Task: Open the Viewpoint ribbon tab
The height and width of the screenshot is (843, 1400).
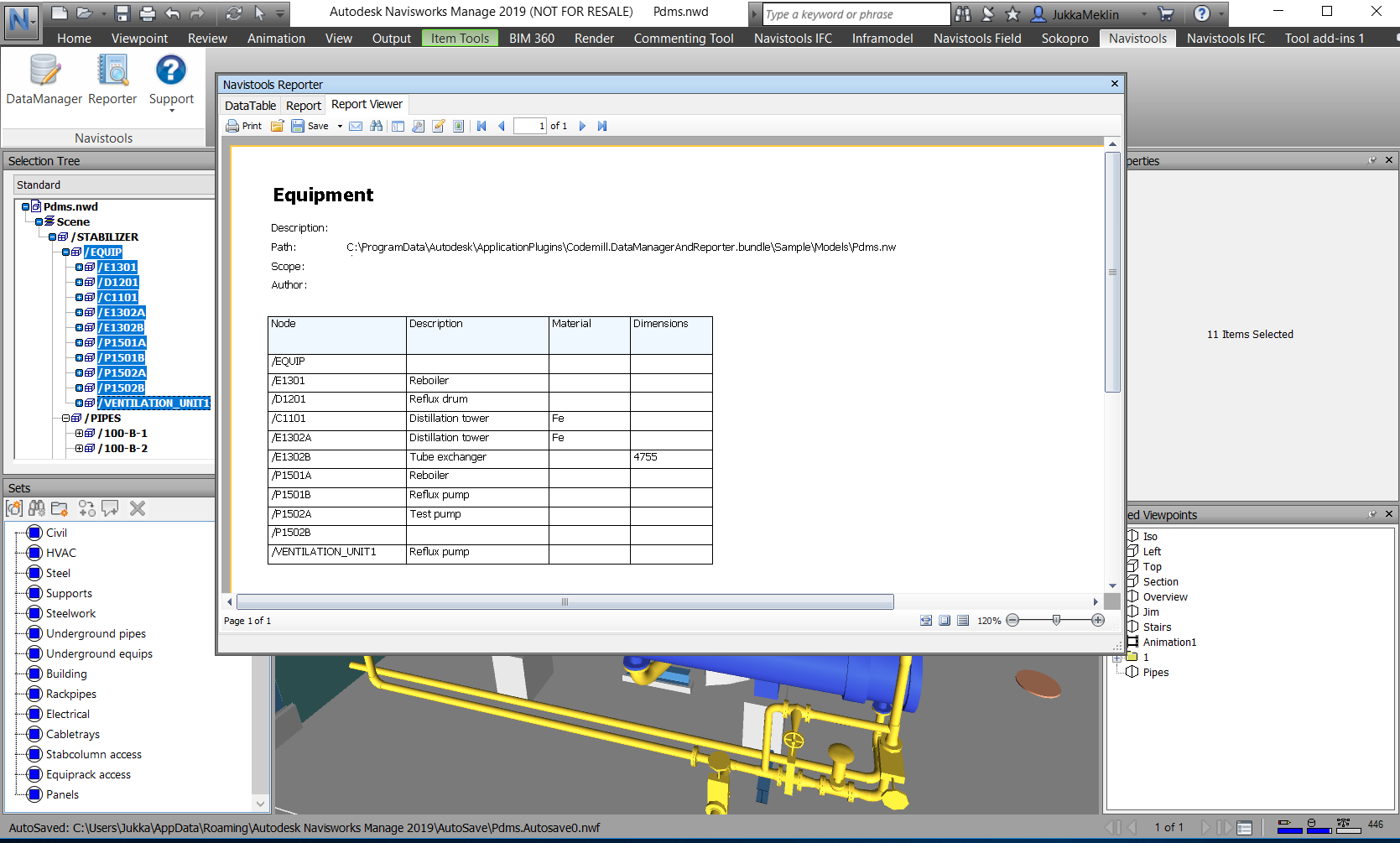Action: [139, 39]
